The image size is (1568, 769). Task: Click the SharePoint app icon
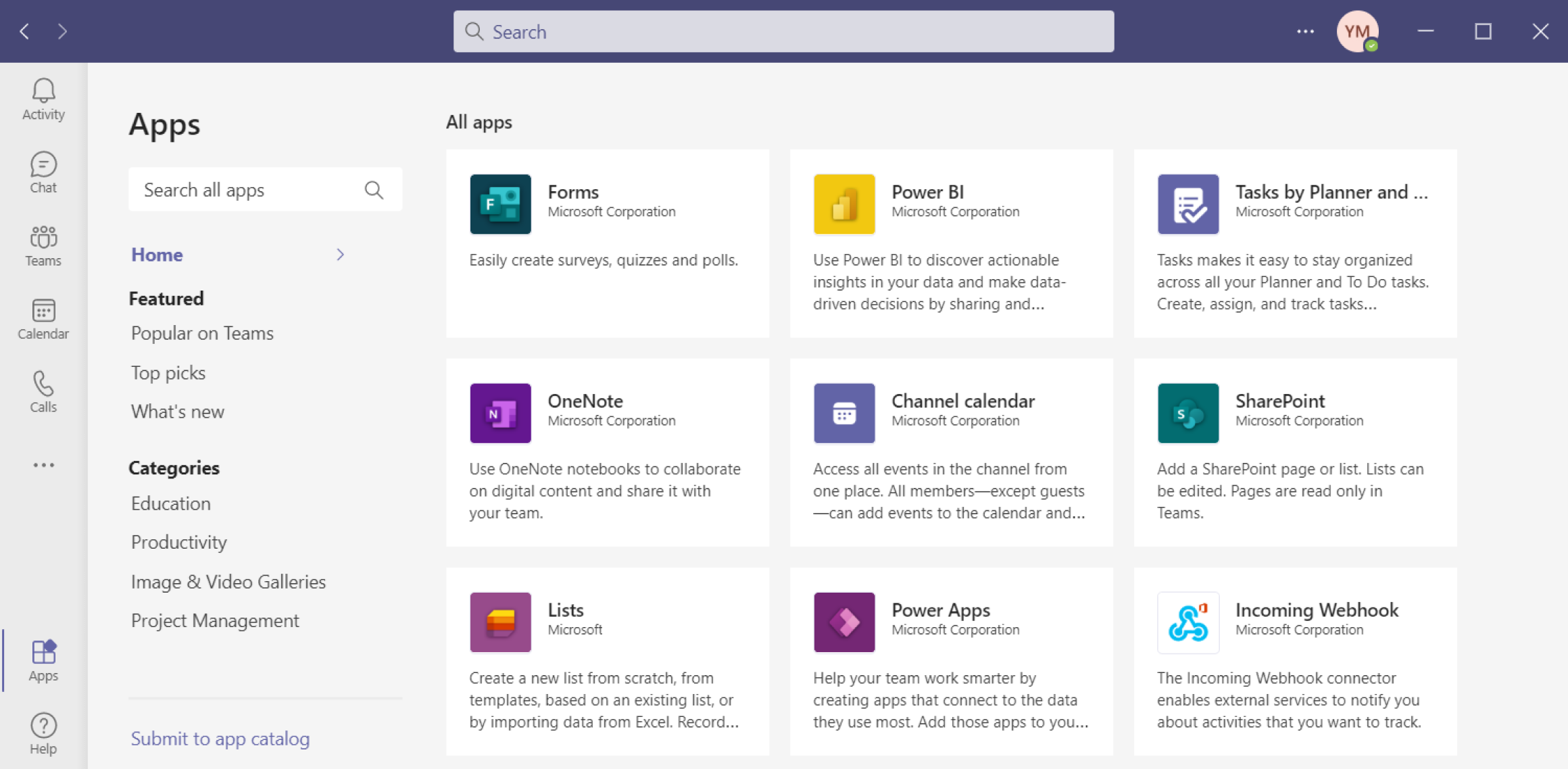1187,413
